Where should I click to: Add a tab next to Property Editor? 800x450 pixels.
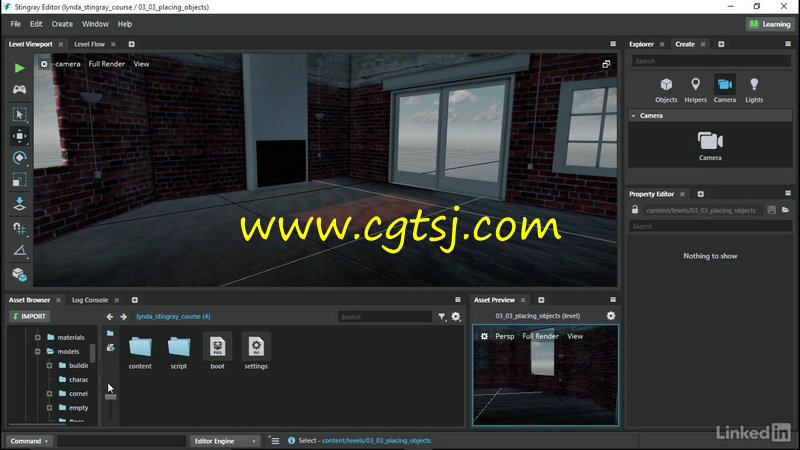tap(701, 194)
